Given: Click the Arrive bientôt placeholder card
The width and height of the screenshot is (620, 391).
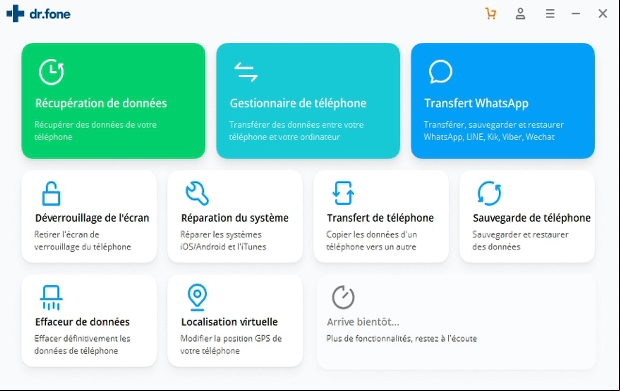Looking at the screenshot, I should tap(456, 322).
